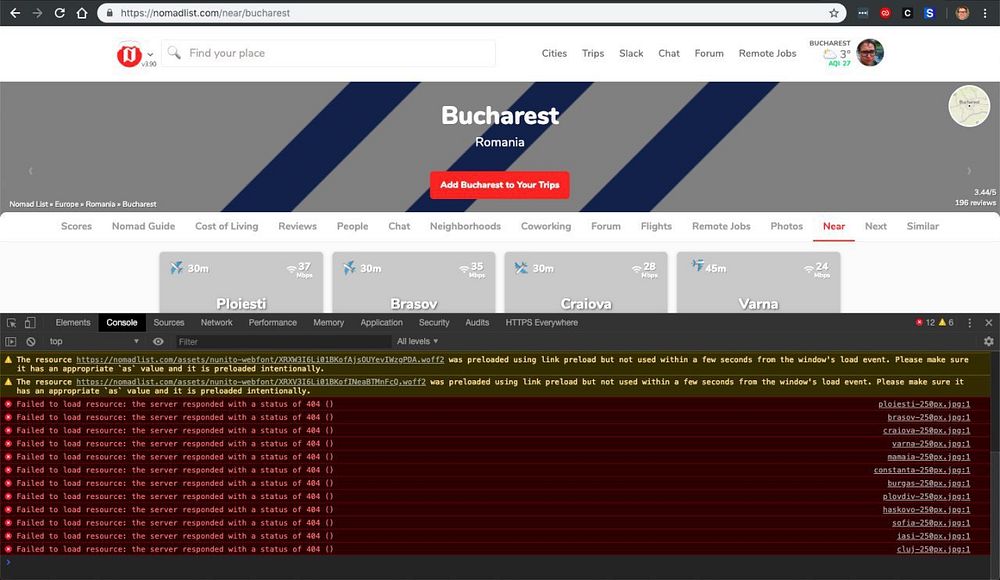Viewport: 1000px width, 580px height.
Task: Open the Europe breadcrumb link
Action: click(66, 204)
